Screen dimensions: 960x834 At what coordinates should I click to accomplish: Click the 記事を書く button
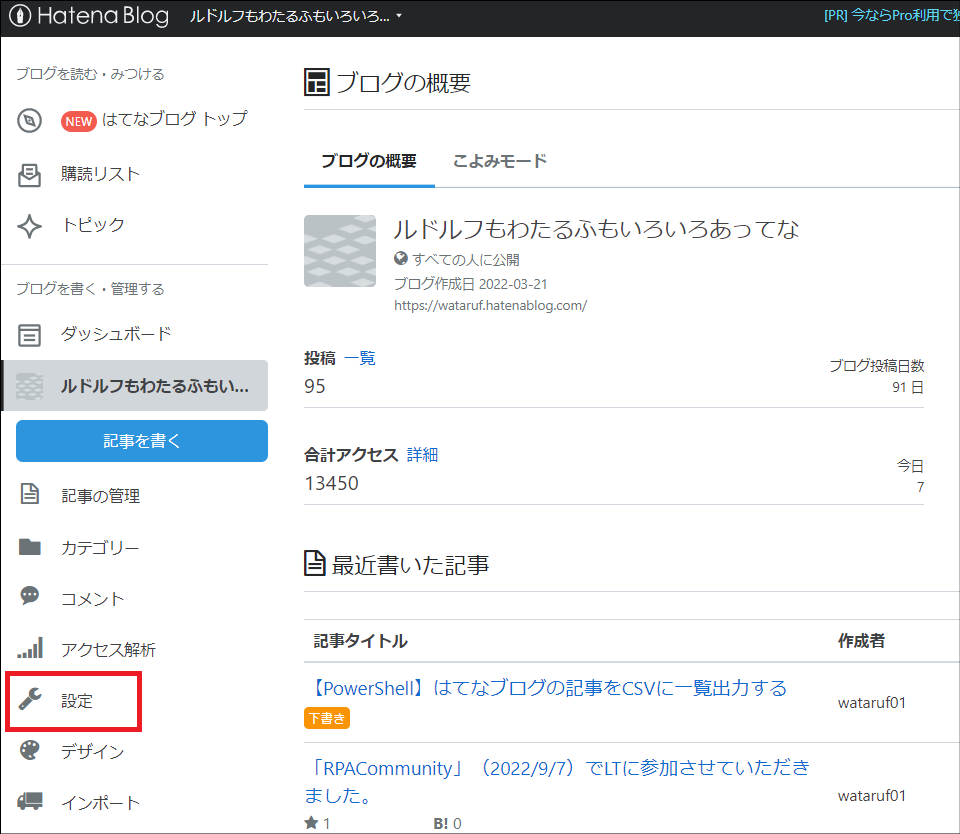142,441
